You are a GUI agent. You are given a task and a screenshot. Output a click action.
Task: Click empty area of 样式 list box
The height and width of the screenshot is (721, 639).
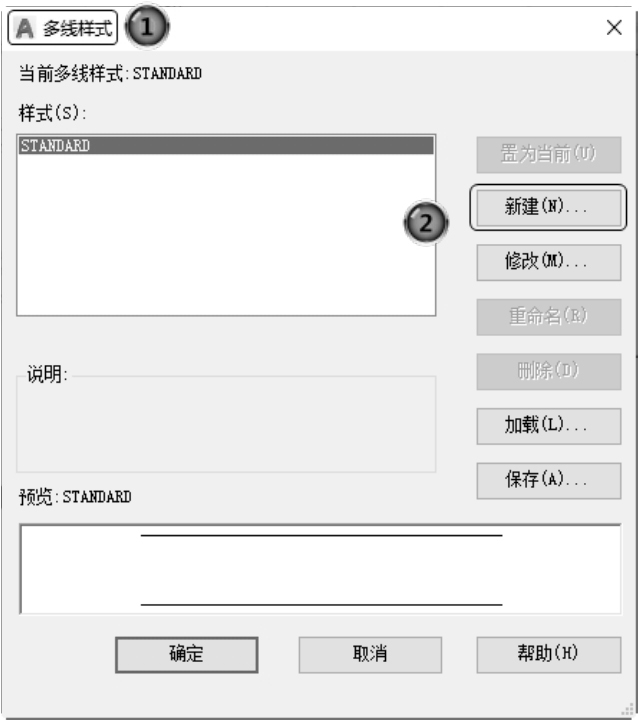226,235
